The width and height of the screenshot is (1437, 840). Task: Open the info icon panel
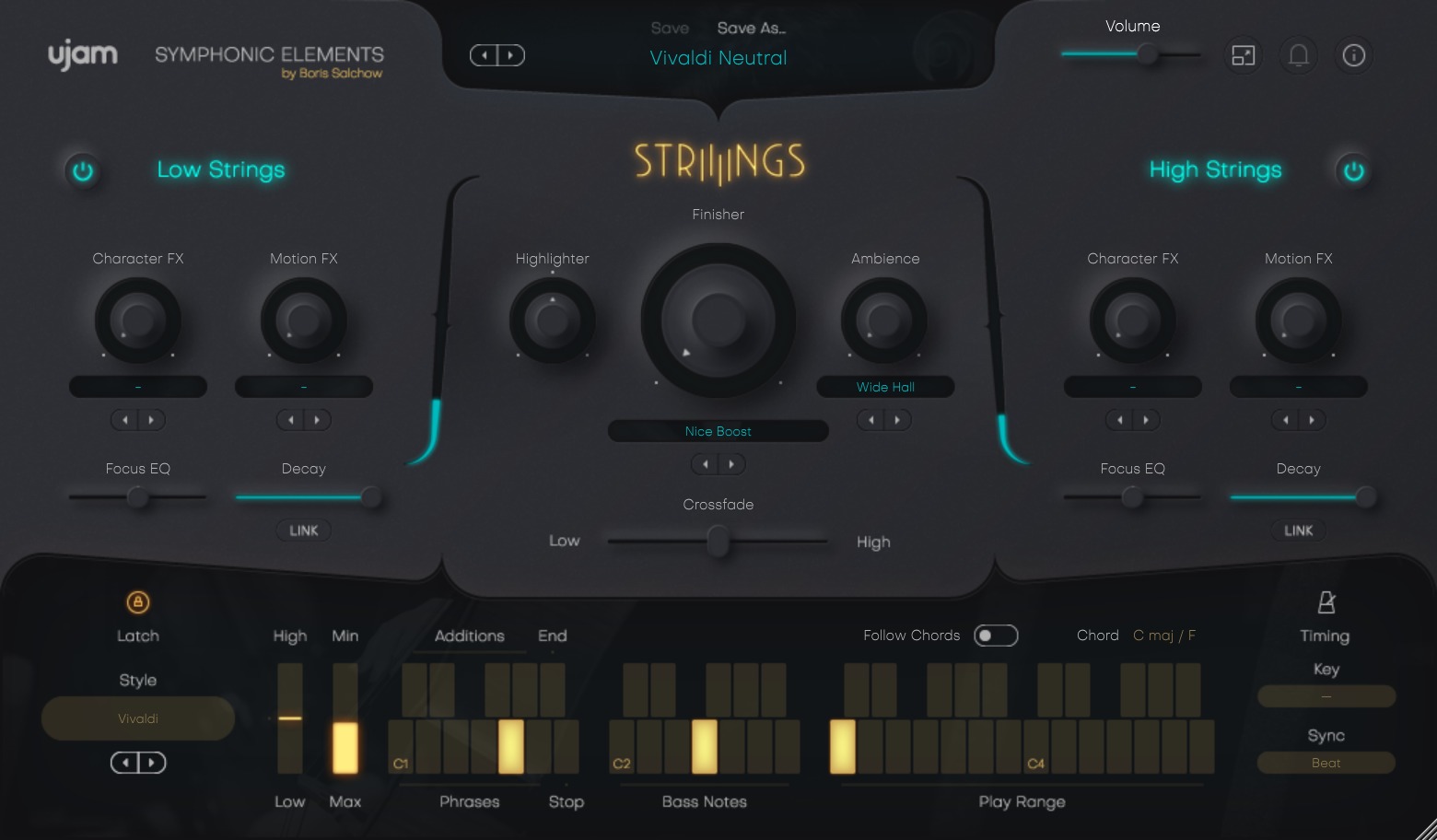pos(1353,56)
